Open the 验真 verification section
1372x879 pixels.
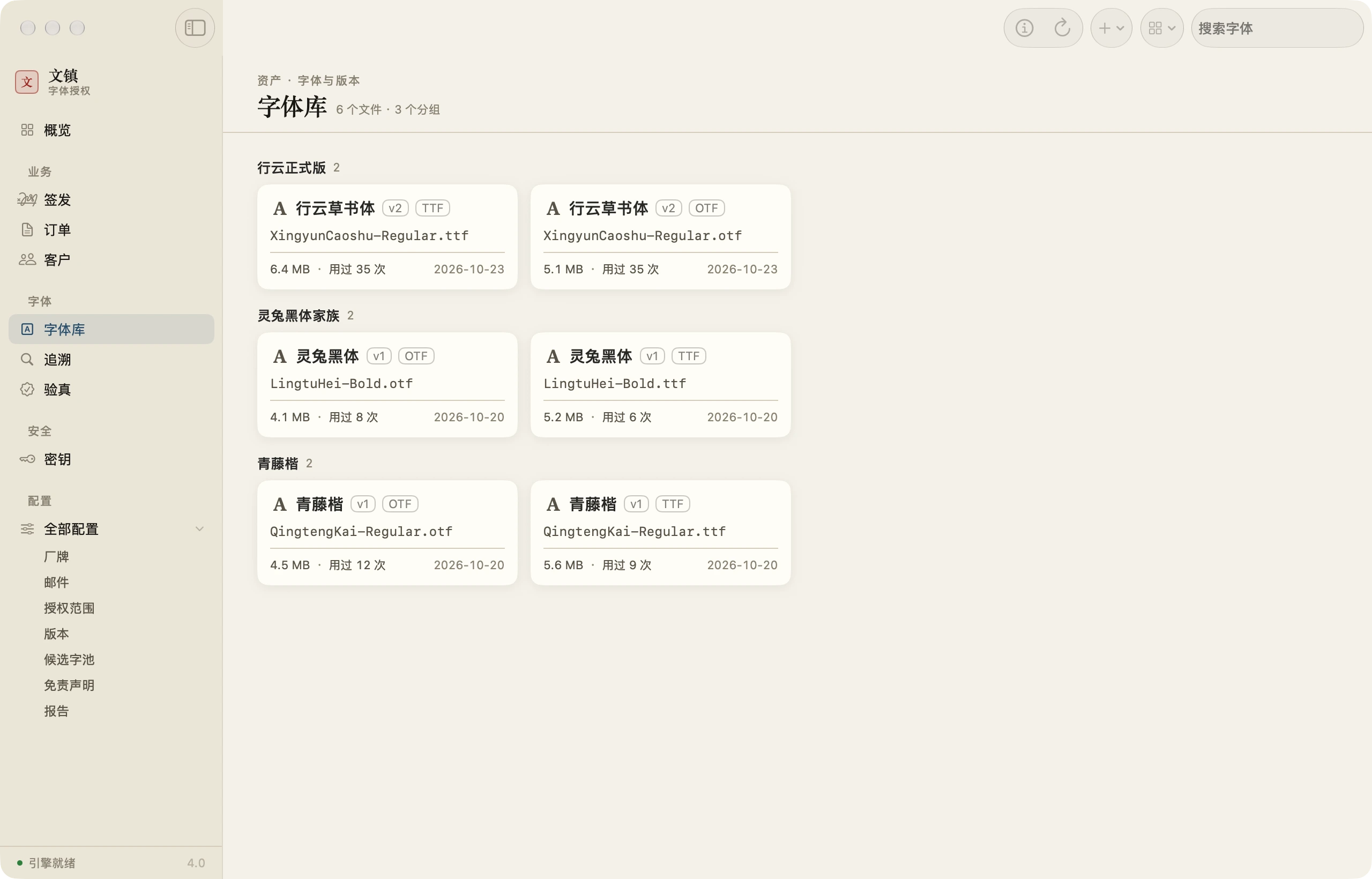[x=111, y=389]
